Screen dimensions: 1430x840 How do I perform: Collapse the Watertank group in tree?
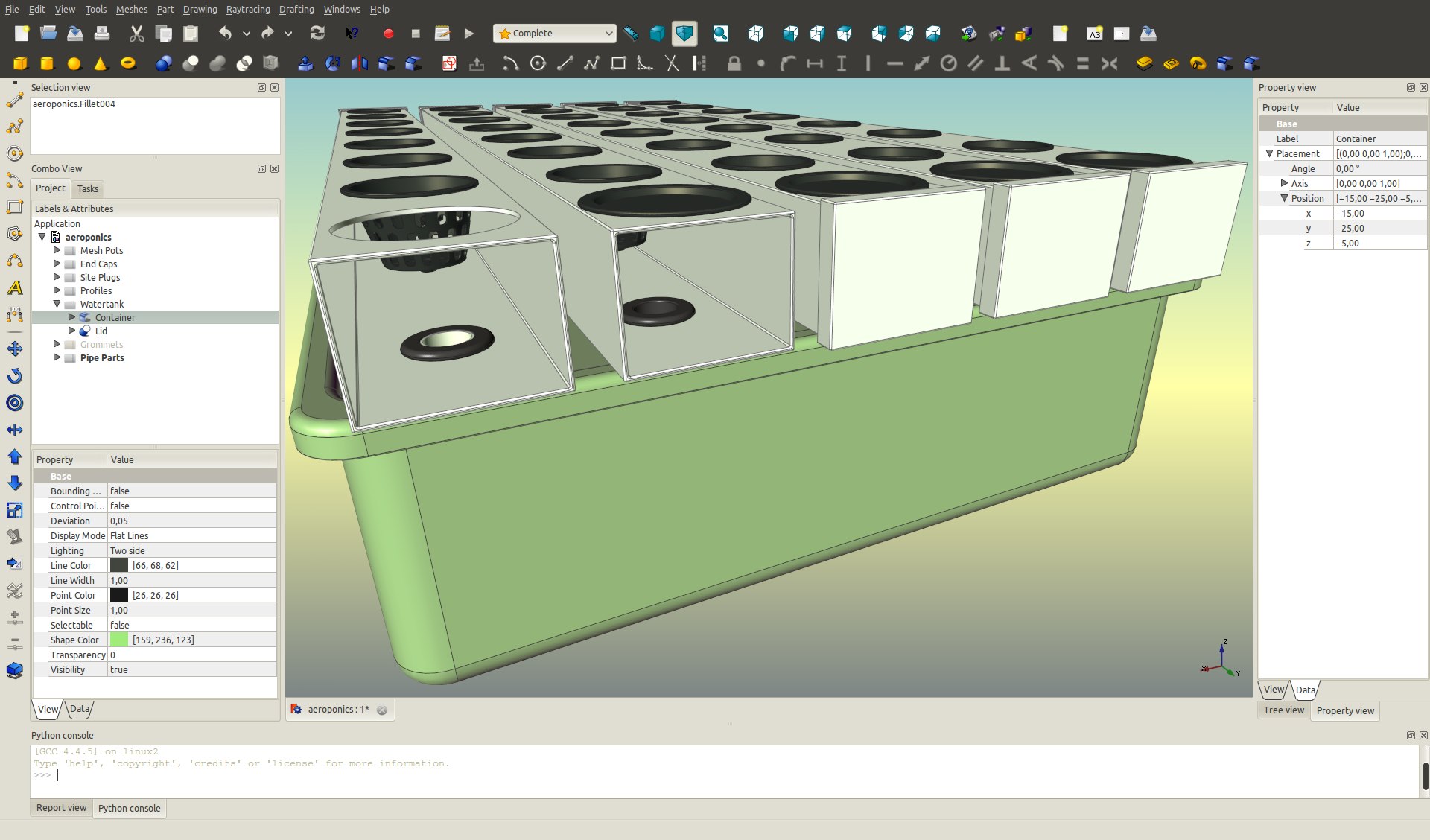57,304
